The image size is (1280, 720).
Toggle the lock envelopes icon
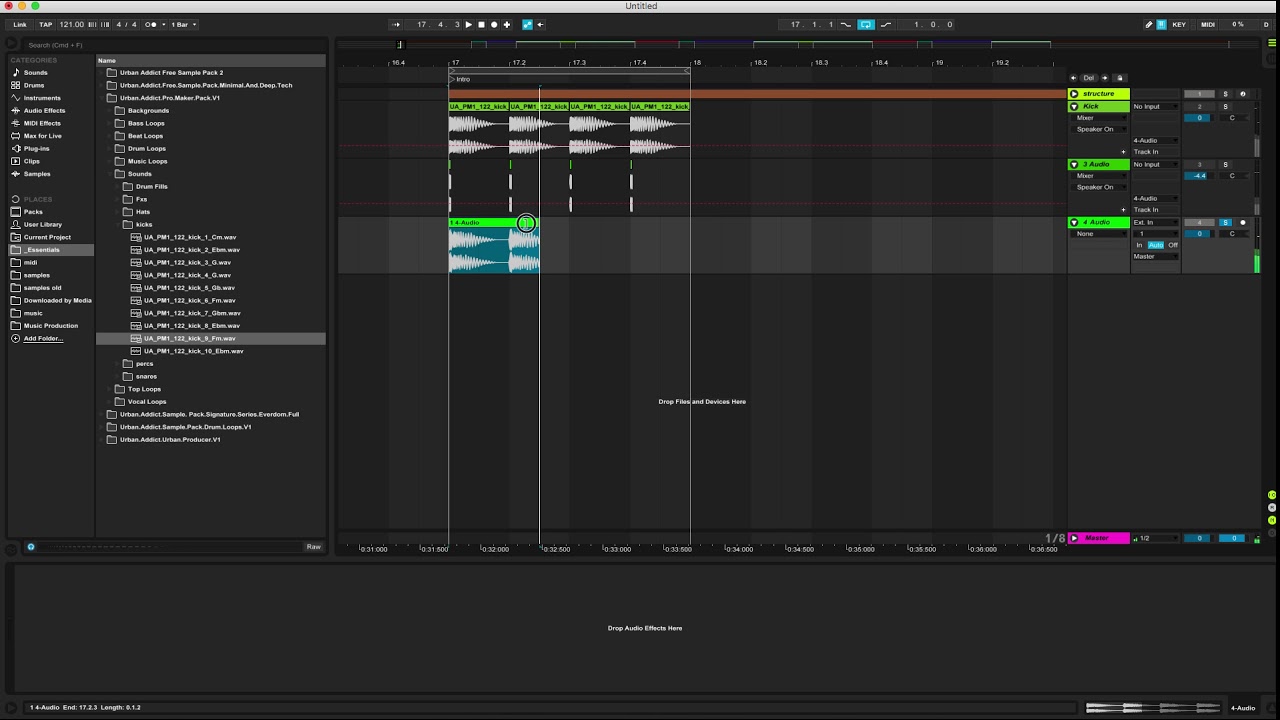pyautogui.click(x=1120, y=78)
